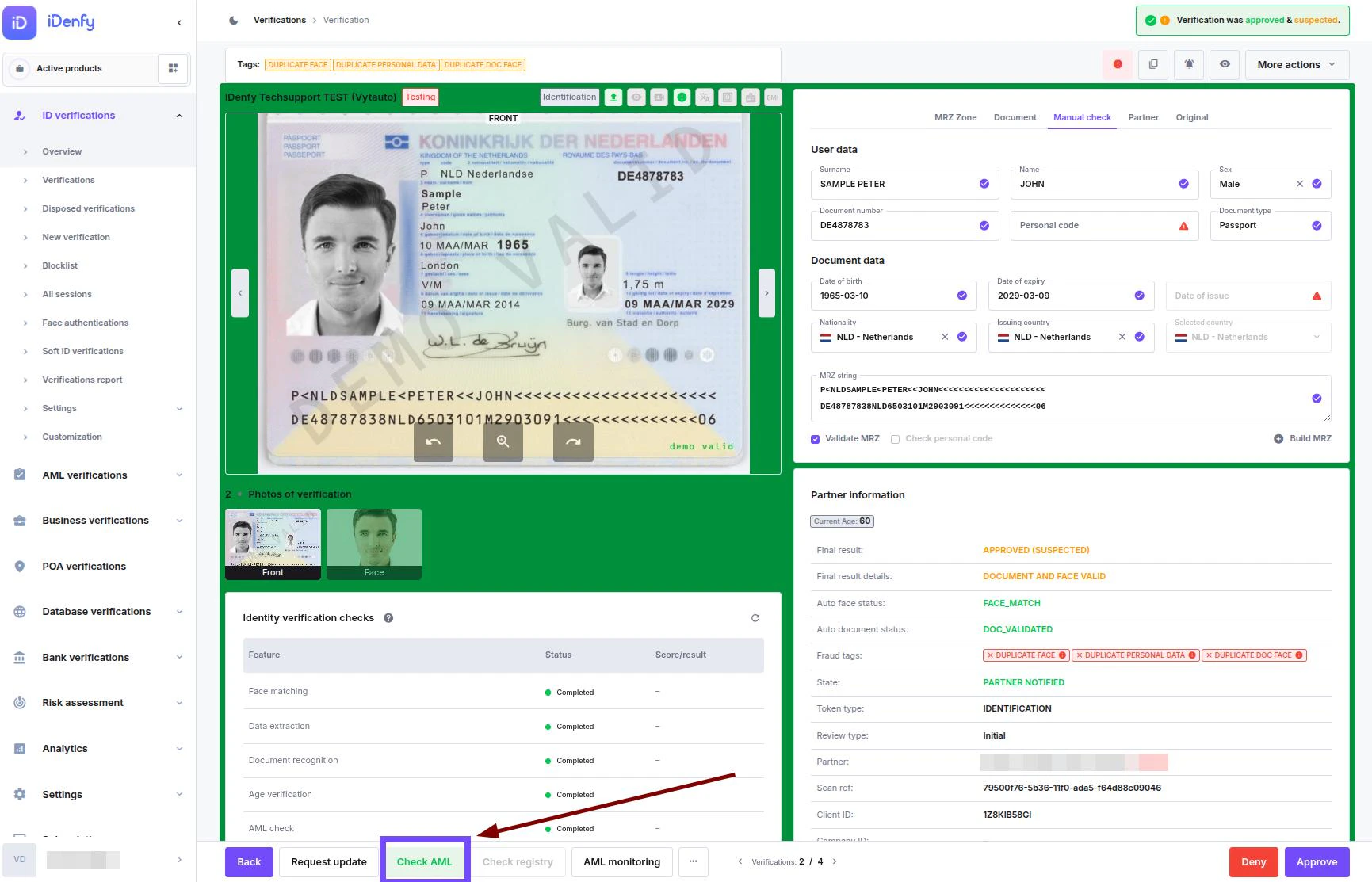Open the More actions dropdown

(1297, 64)
